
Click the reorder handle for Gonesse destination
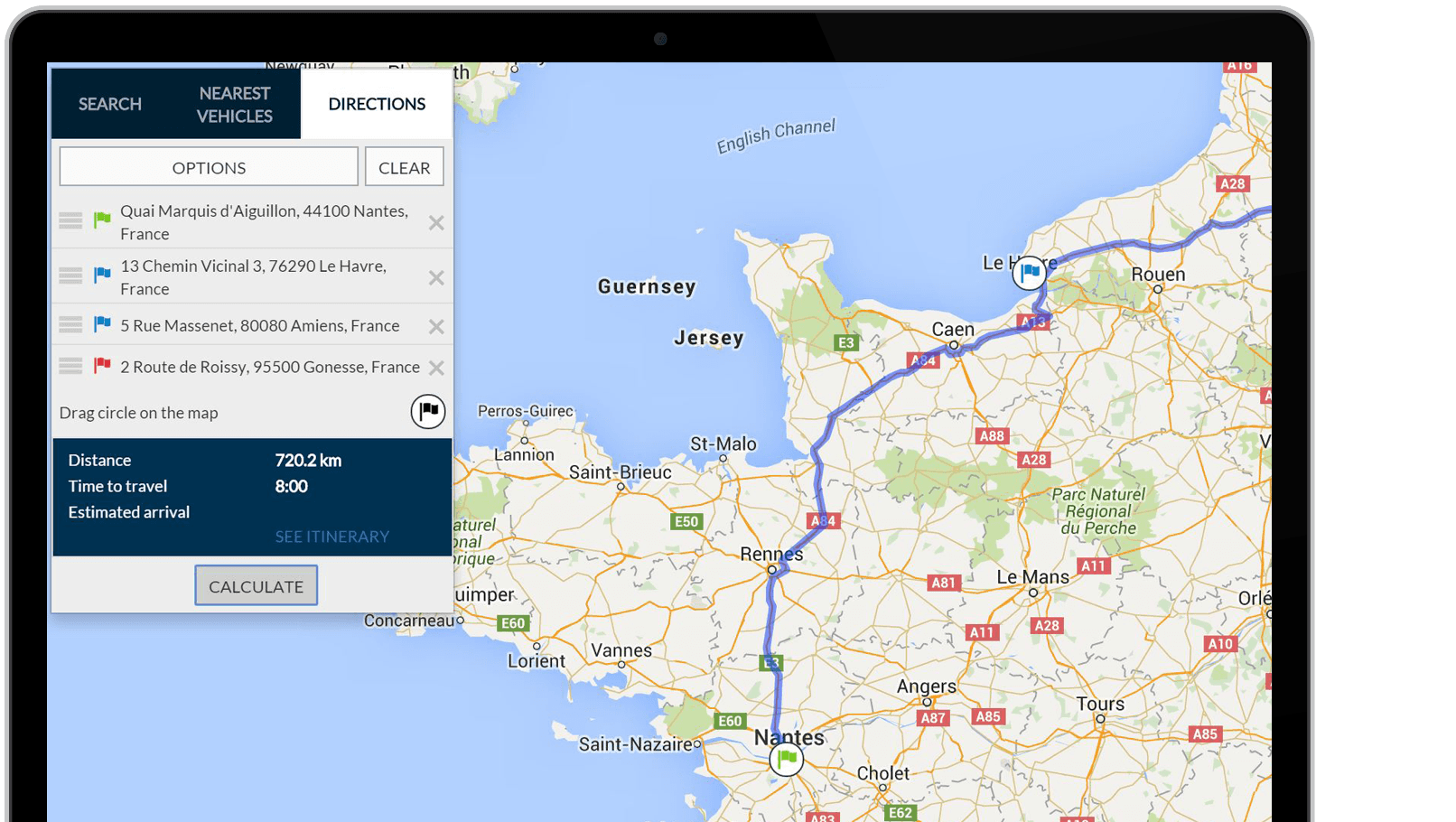point(70,366)
